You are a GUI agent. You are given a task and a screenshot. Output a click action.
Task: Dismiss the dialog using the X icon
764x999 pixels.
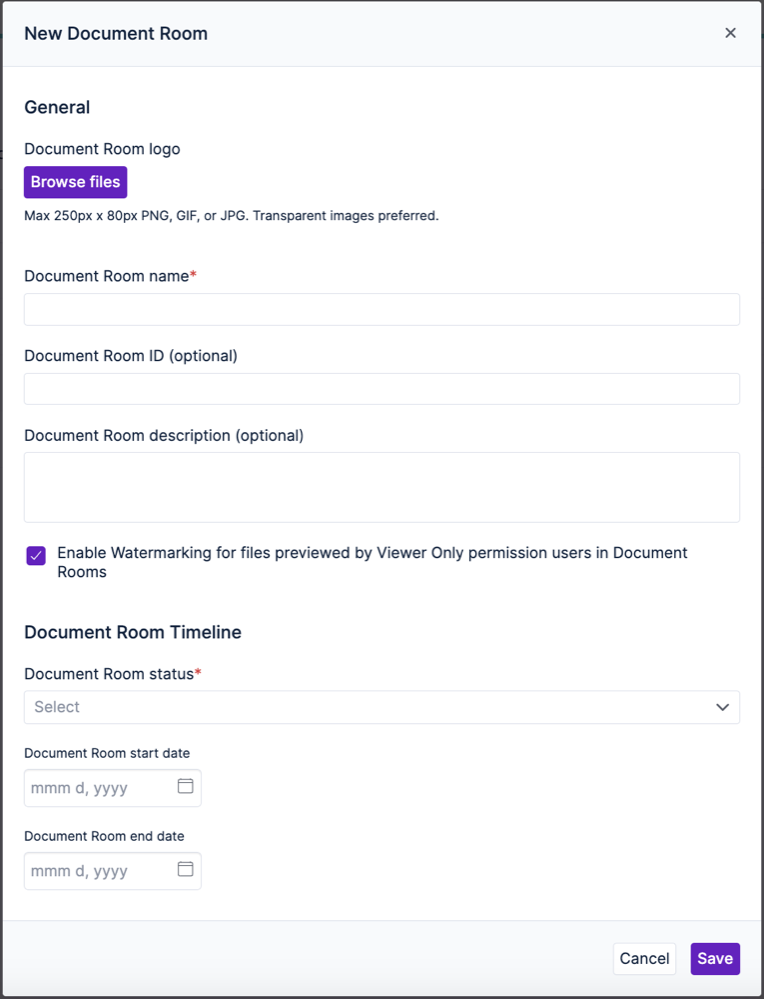pyautogui.click(x=730, y=32)
